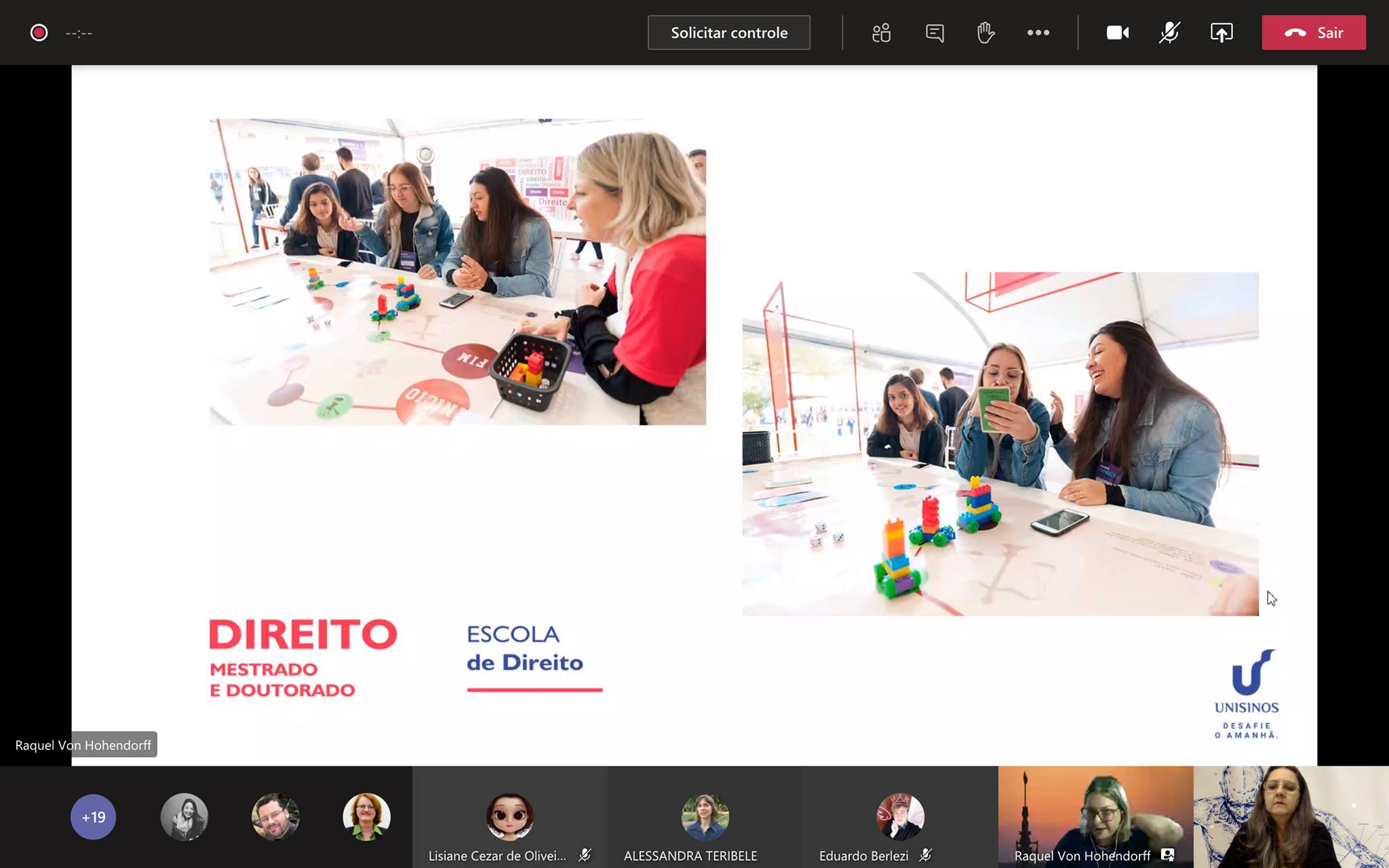The height and width of the screenshot is (868, 1389).
Task: Select Lisiane Cezar de Olivei... participant tile
Action: click(x=509, y=817)
